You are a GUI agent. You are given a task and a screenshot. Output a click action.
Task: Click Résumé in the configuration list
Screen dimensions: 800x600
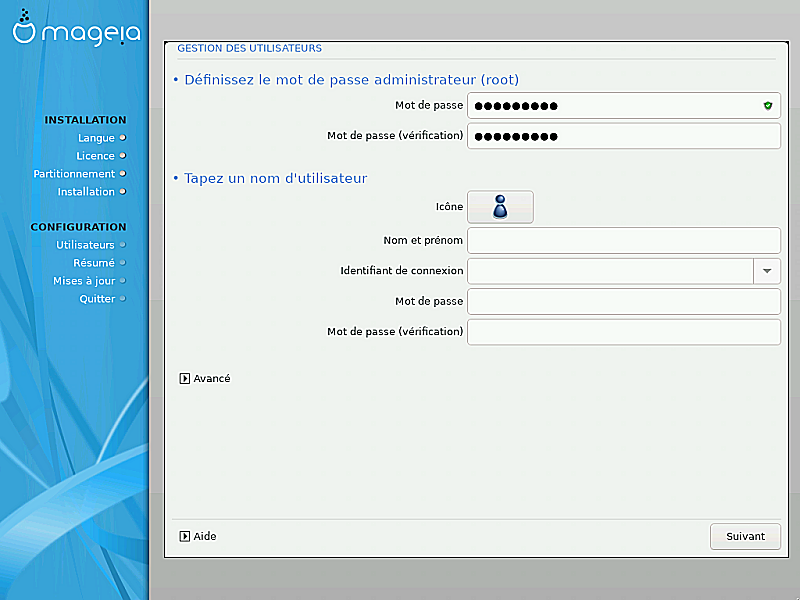click(x=94, y=263)
